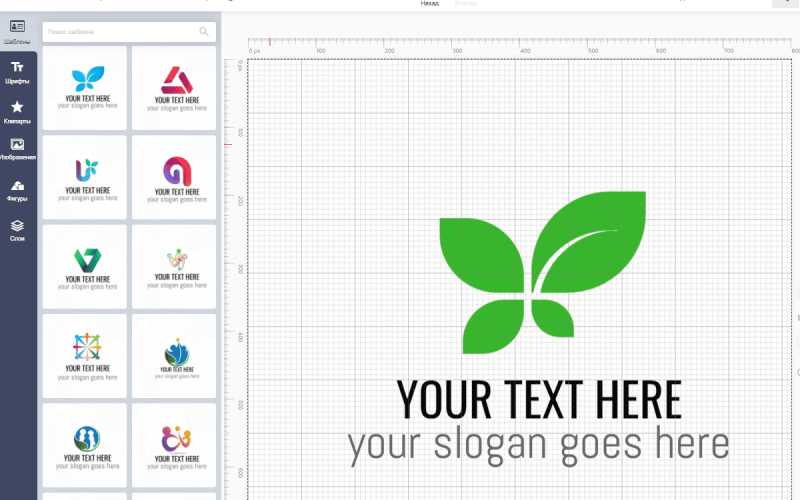Open the Шрифты fonts panel
800x500 pixels.
point(17,72)
